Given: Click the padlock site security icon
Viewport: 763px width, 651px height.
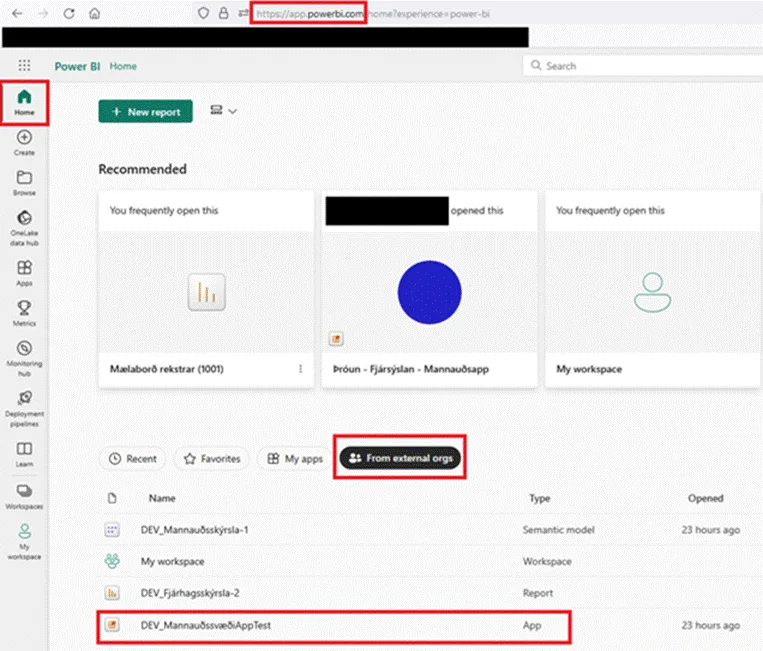Looking at the screenshot, I should pyautogui.click(x=223, y=13).
